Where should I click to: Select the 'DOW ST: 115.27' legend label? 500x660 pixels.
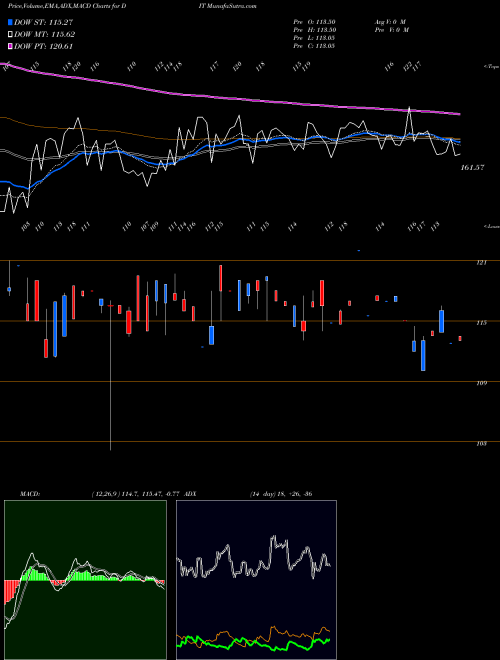(43, 22)
